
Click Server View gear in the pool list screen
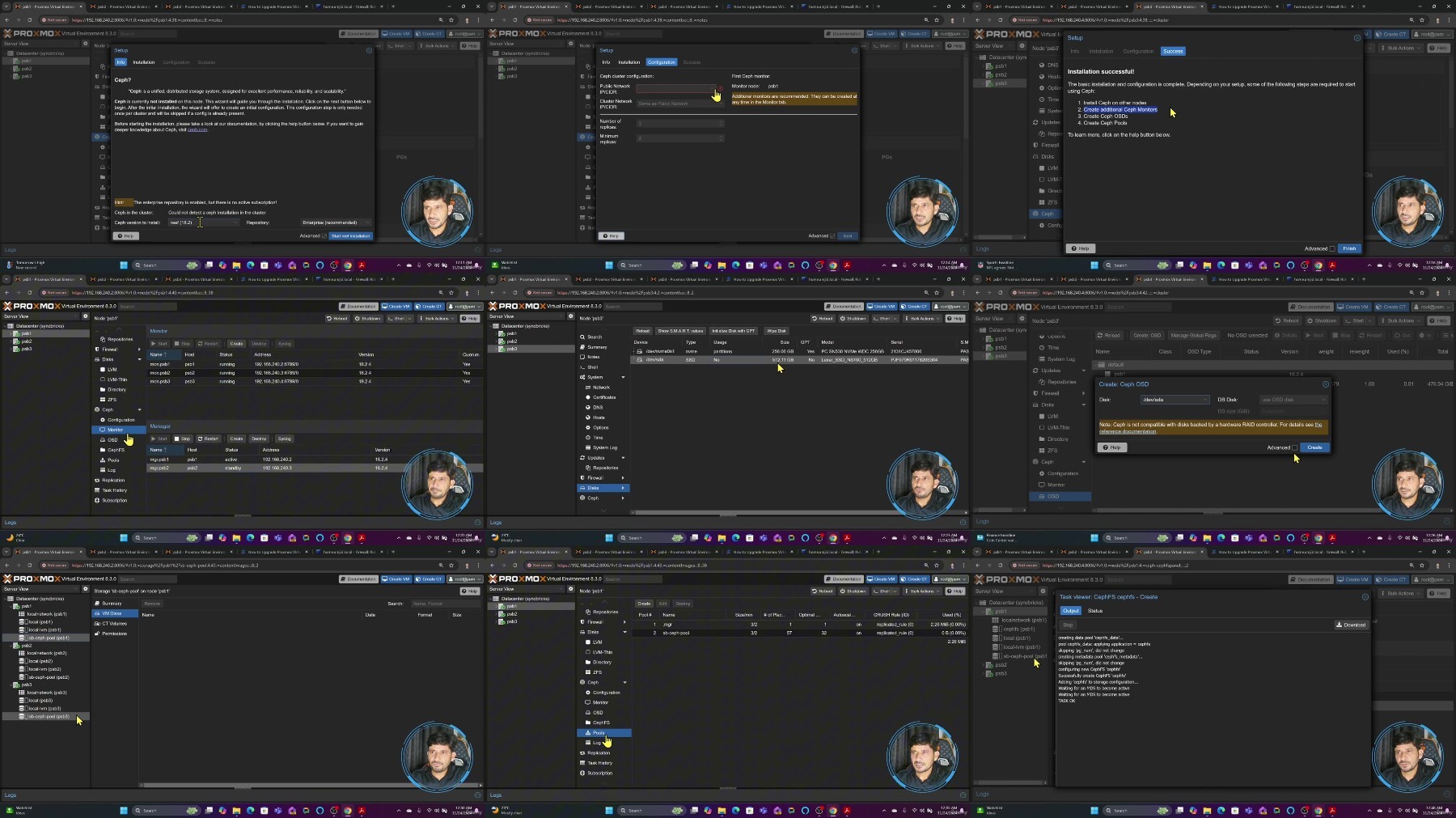(x=570, y=589)
